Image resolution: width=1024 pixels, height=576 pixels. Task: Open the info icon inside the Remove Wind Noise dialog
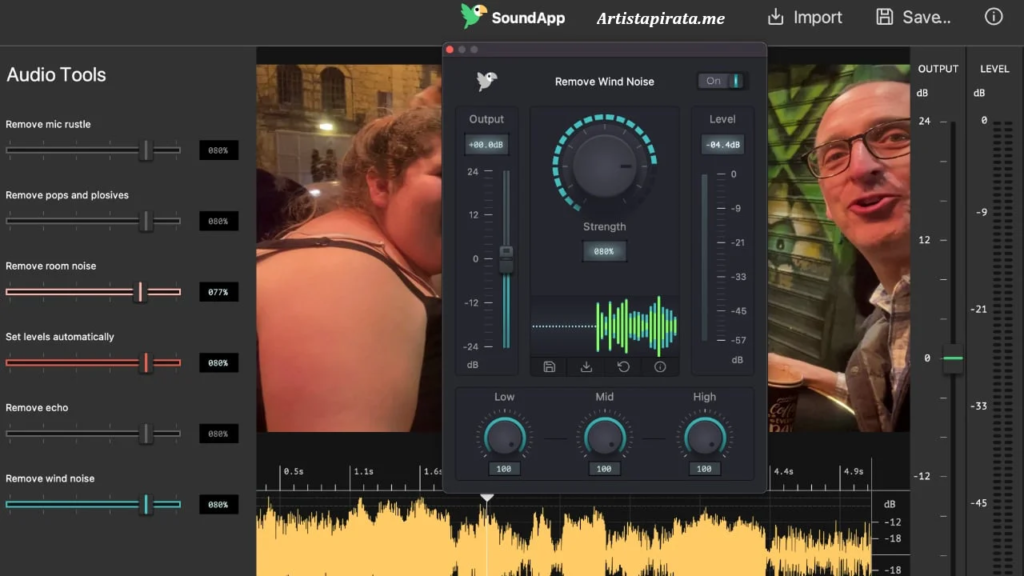659,367
